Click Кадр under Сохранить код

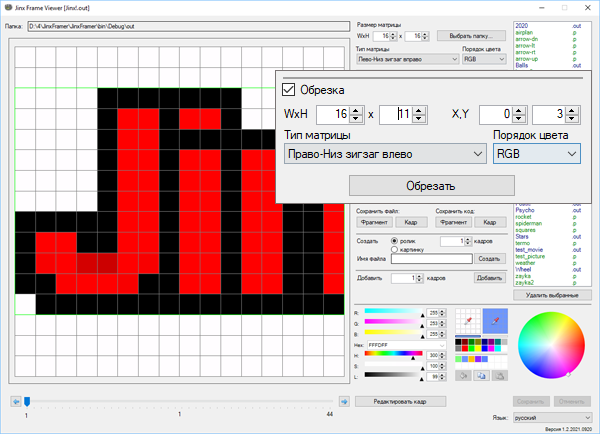[x=490, y=222]
